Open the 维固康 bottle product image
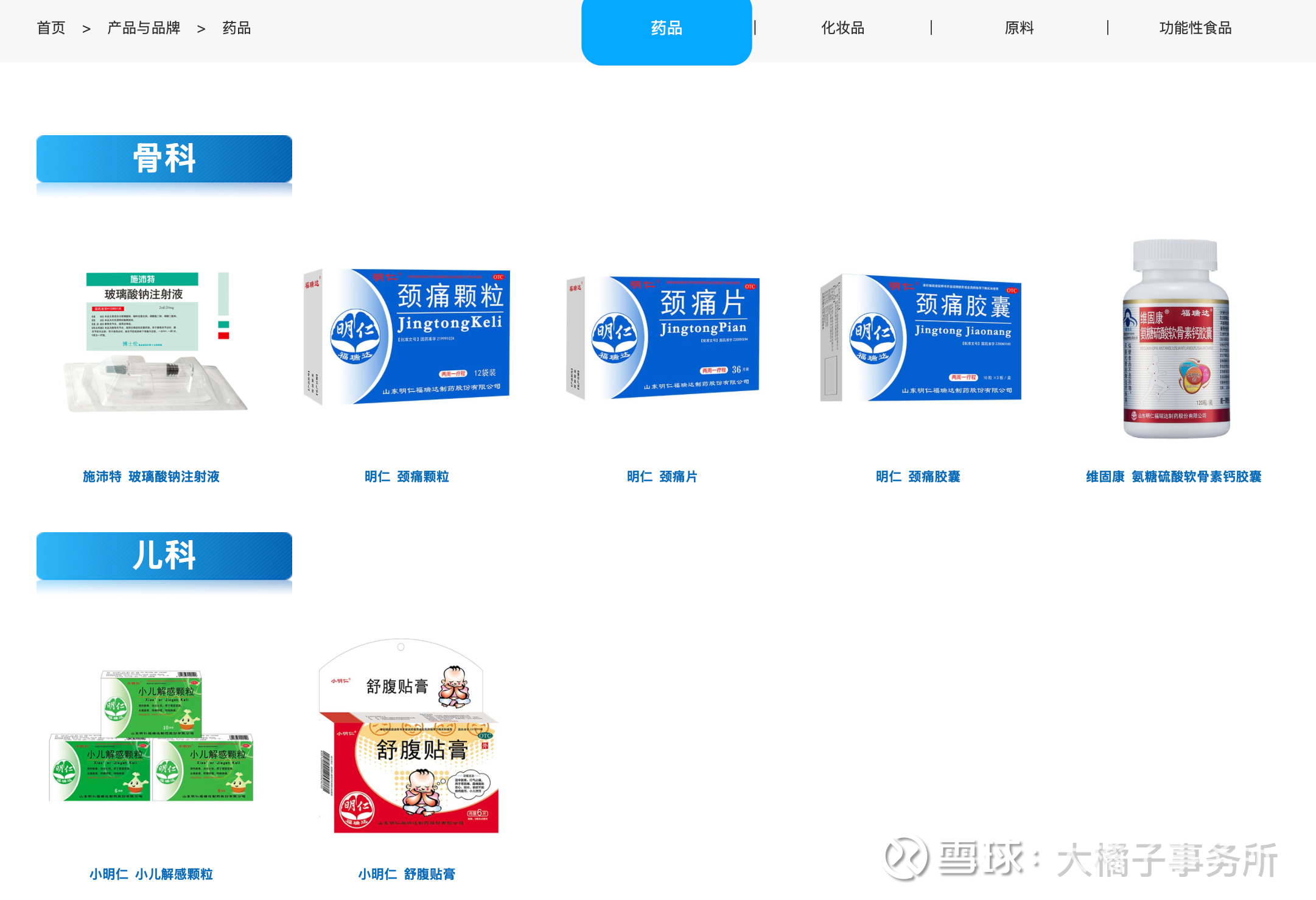This screenshot has width=1316, height=900. [1175, 339]
